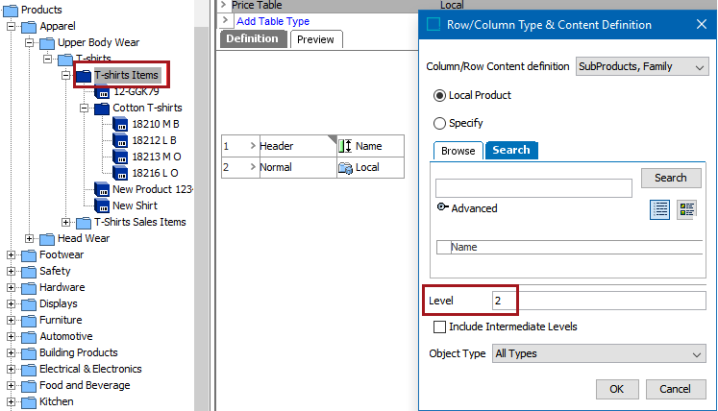Switch to the Preview tab
Screen dimensions: 718x411
pyautogui.click(x=315, y=39)
